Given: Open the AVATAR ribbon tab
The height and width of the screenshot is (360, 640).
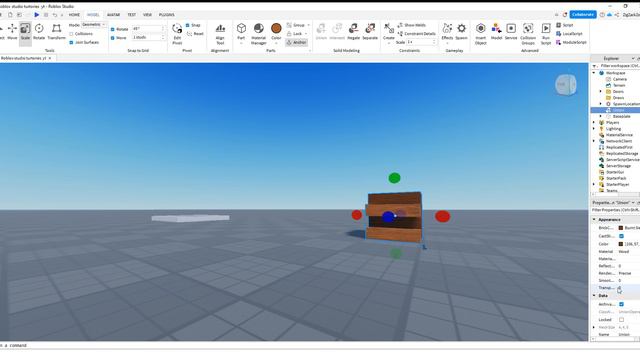Looking at the screenshot, I should coord(113,15).
